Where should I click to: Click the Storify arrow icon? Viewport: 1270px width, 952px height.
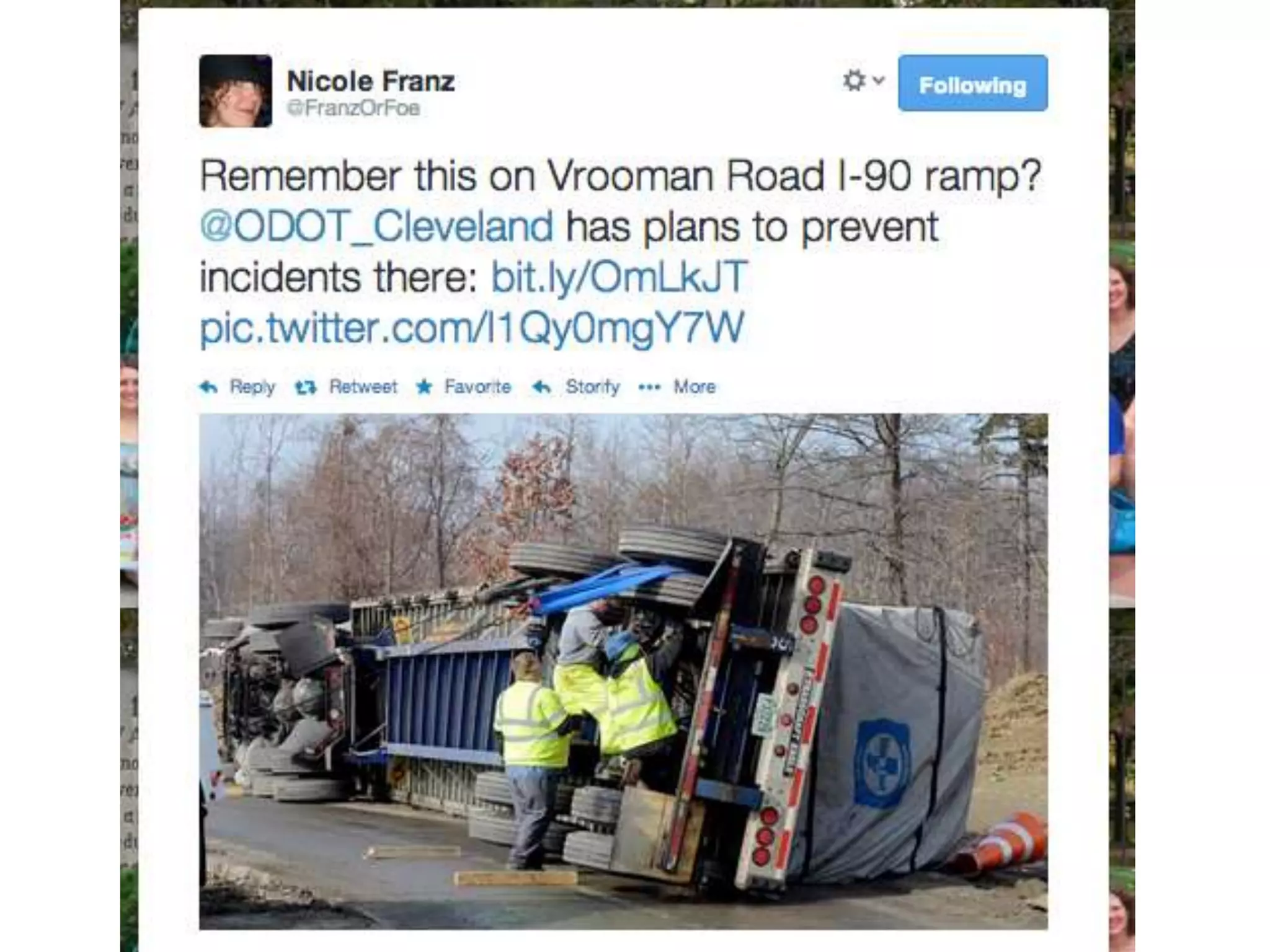coord(541,387)
